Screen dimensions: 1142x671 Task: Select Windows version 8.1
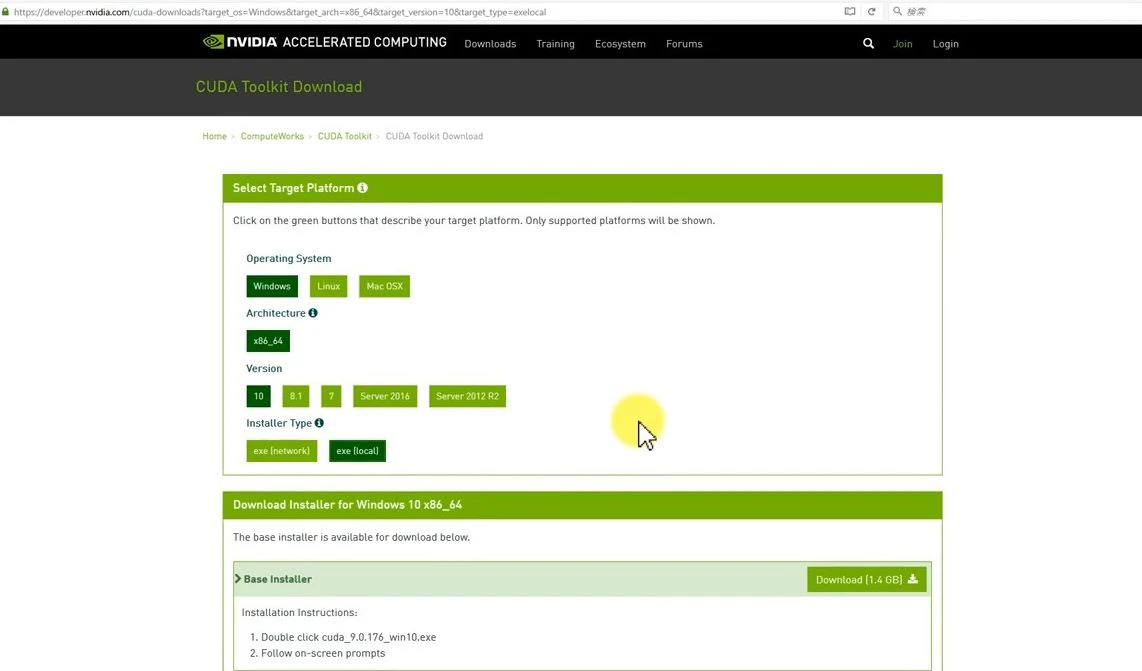coord(296,396)
